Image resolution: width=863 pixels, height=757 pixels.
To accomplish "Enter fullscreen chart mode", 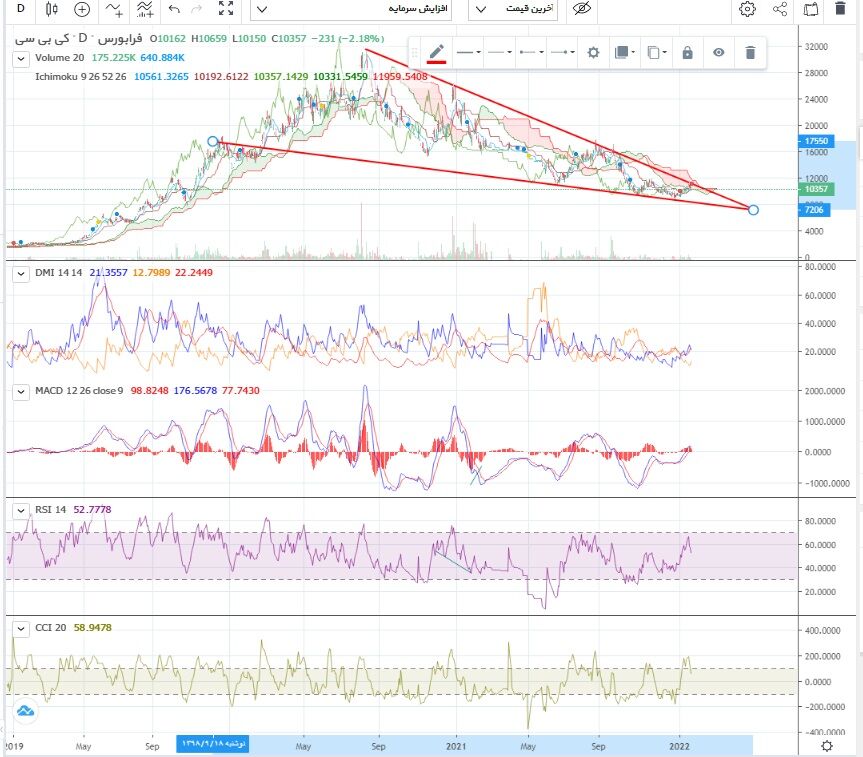I will pyautogui.click(x=227, y=9).
